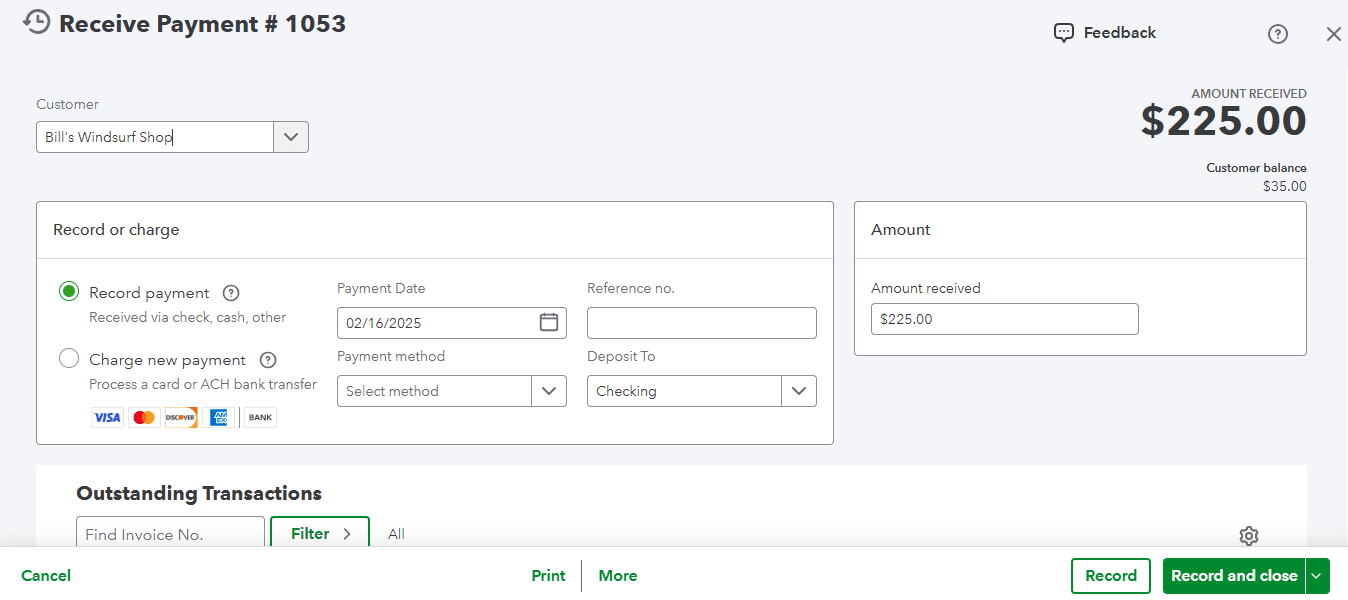Open the Payment Date calendar picker icon
Screen dimensions: 1348x600
(548, 322)
